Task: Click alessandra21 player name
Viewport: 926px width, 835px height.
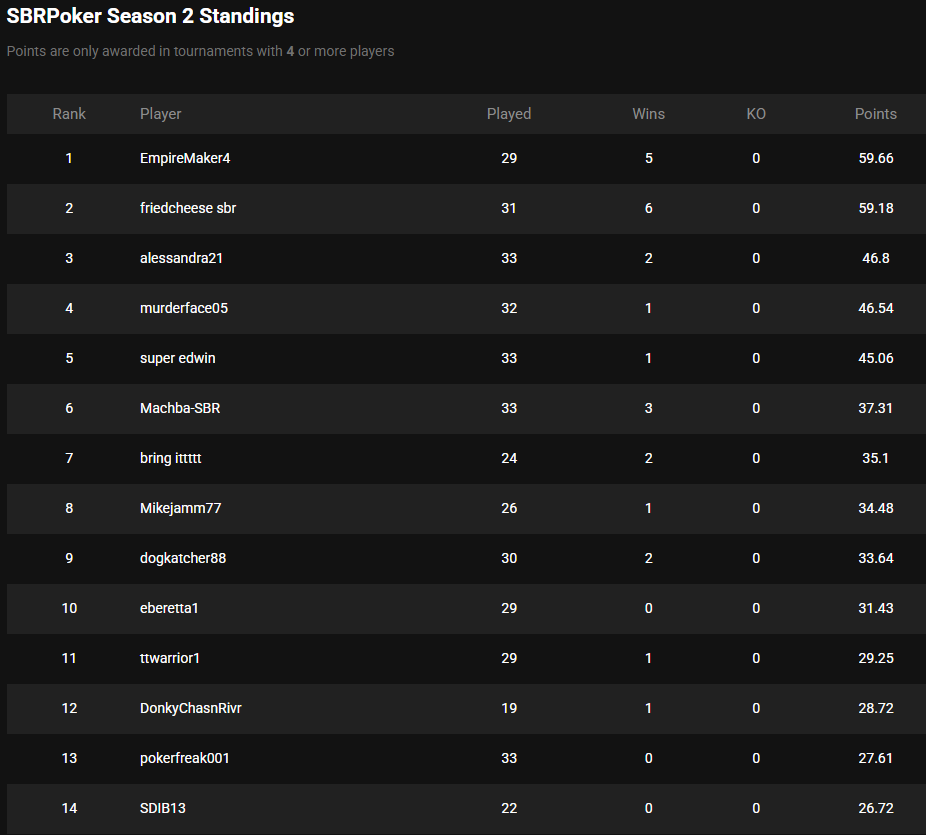Action: [x=181, y=258]
